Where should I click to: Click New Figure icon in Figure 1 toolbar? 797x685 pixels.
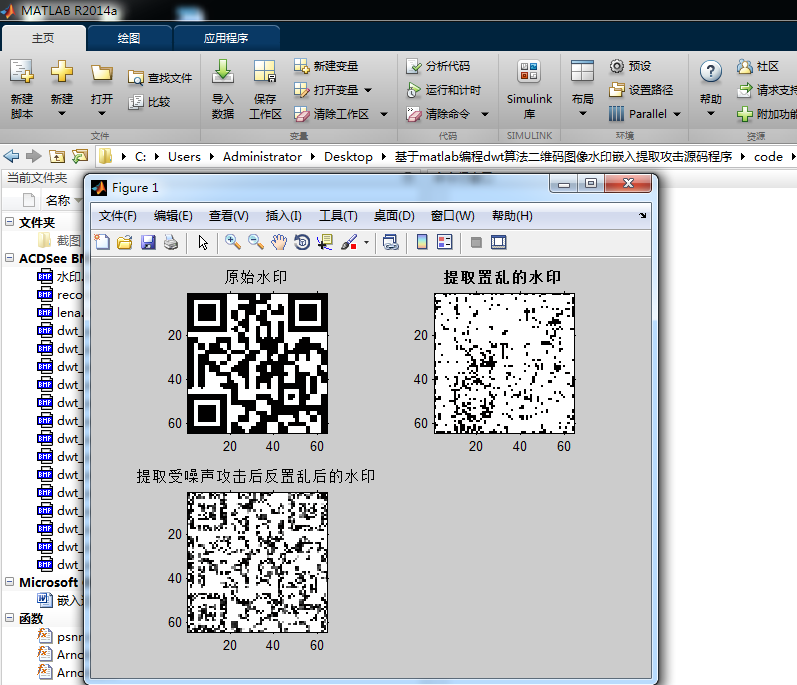coord(102,242)
